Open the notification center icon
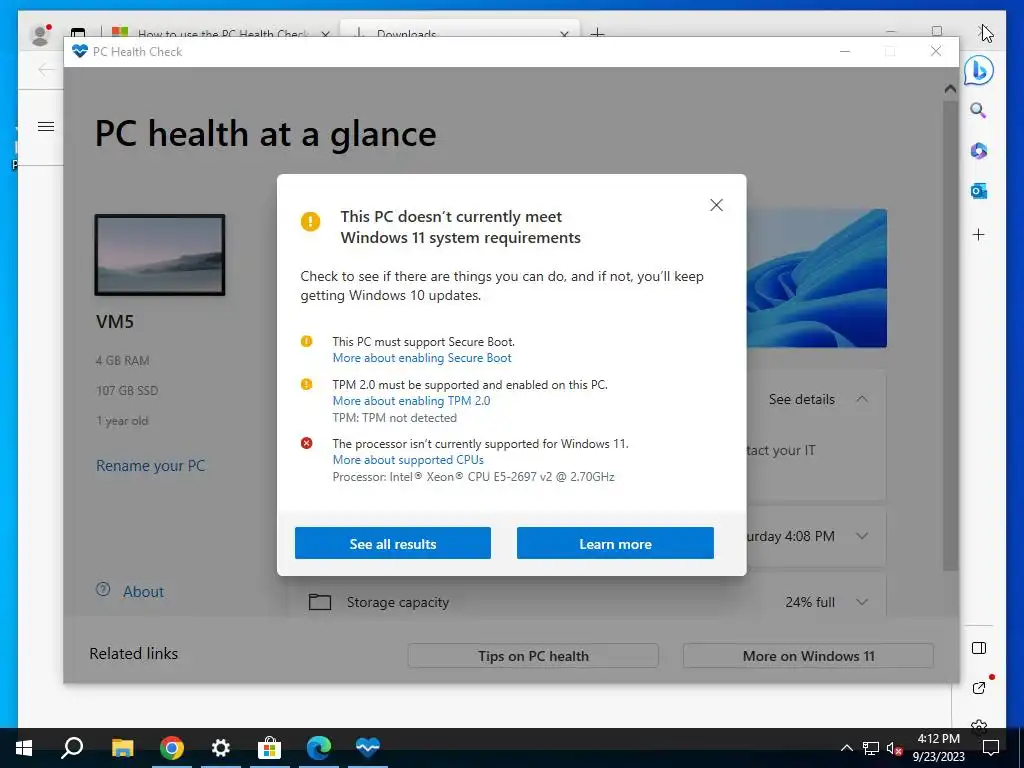Viewport: 1024px width, 768px height. coord(991,748)
